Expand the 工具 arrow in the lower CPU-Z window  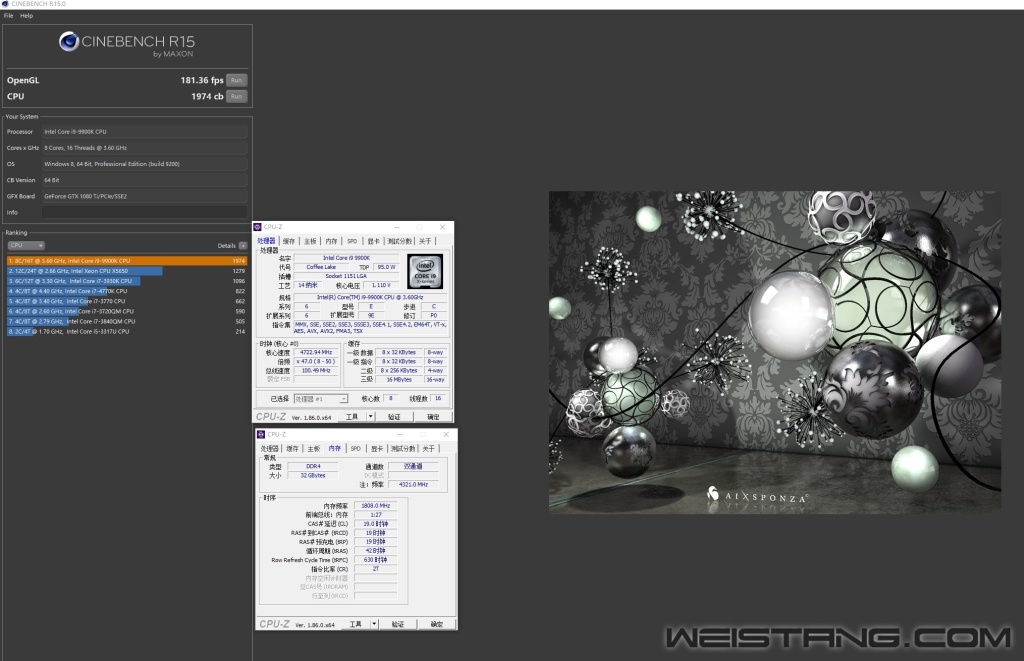374,624
